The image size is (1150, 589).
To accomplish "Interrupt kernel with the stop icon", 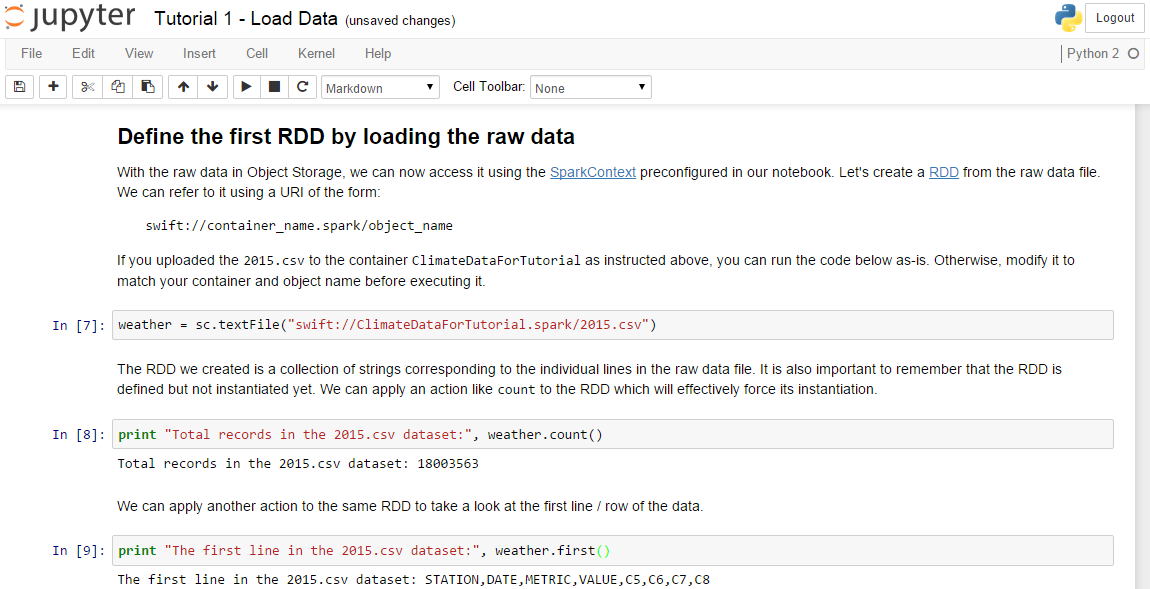I will pyautogui.click(x=274, y=87).
